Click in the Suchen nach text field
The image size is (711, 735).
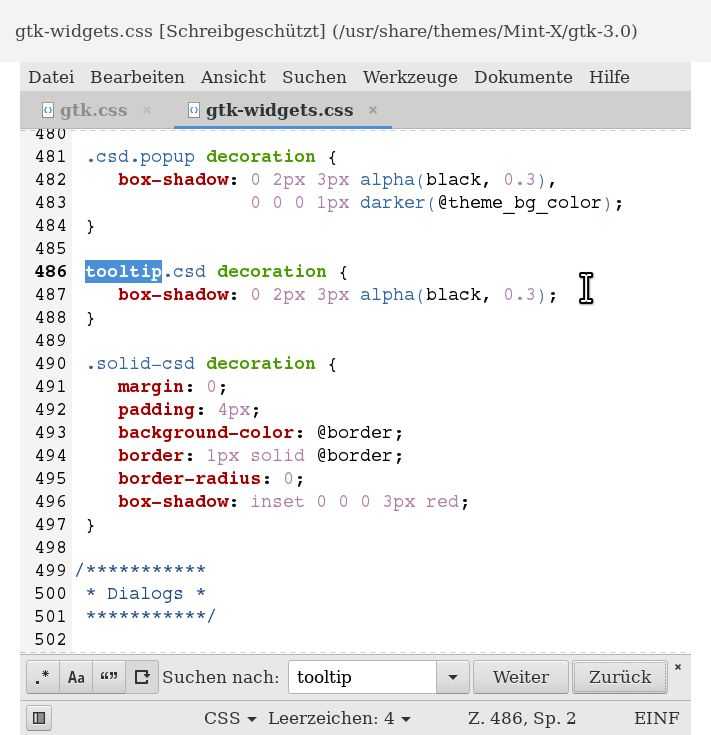[x=362, y=677]
